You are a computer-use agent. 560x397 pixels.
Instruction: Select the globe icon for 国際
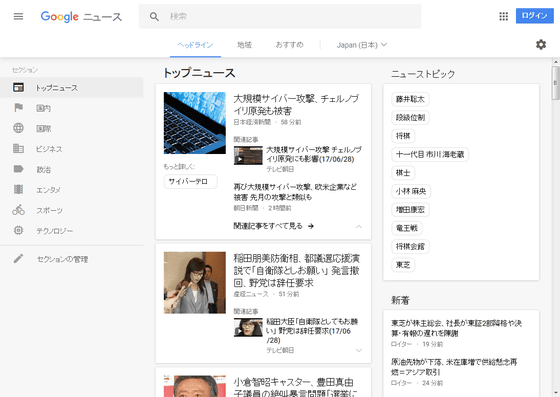pyautogui.click(x=18, y=128)
